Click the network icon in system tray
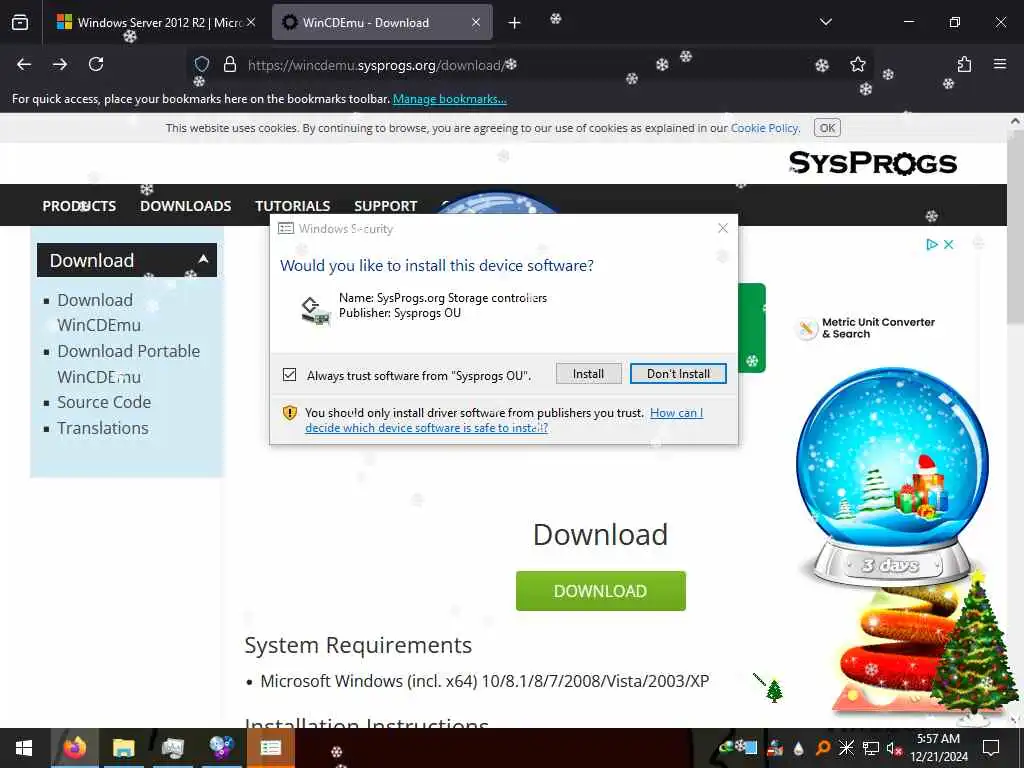Screen dimensions: 1024x768 tap(870, 748)
